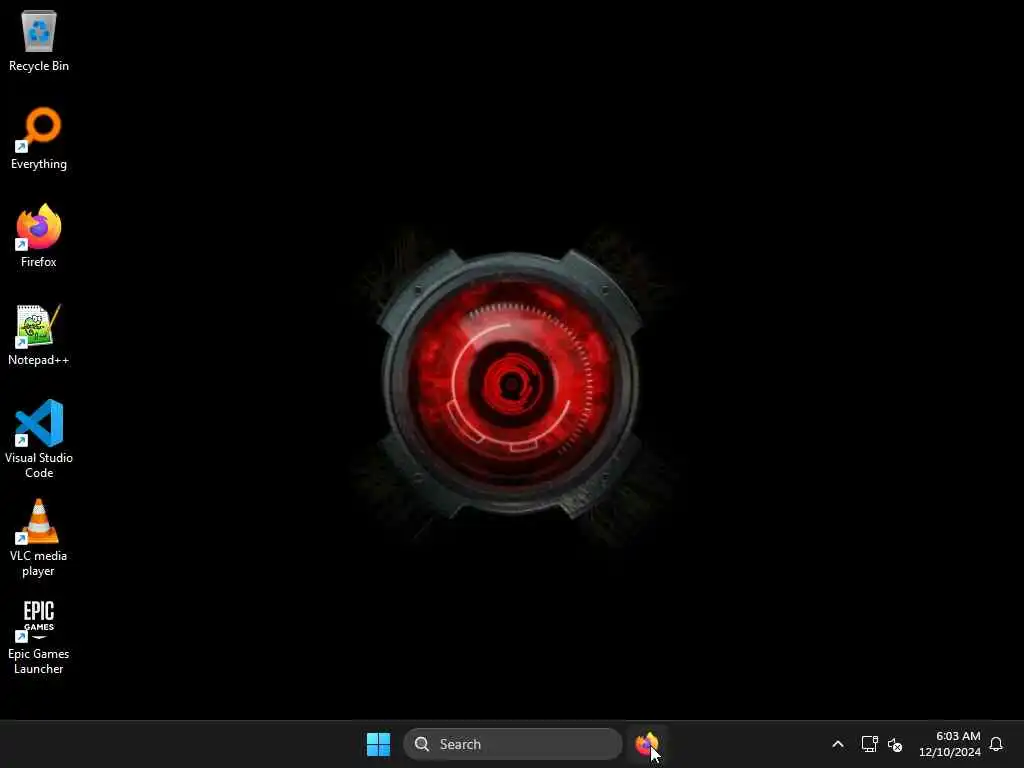Open the Windows Start menu

pyautogui.click(x=378, y=744)
